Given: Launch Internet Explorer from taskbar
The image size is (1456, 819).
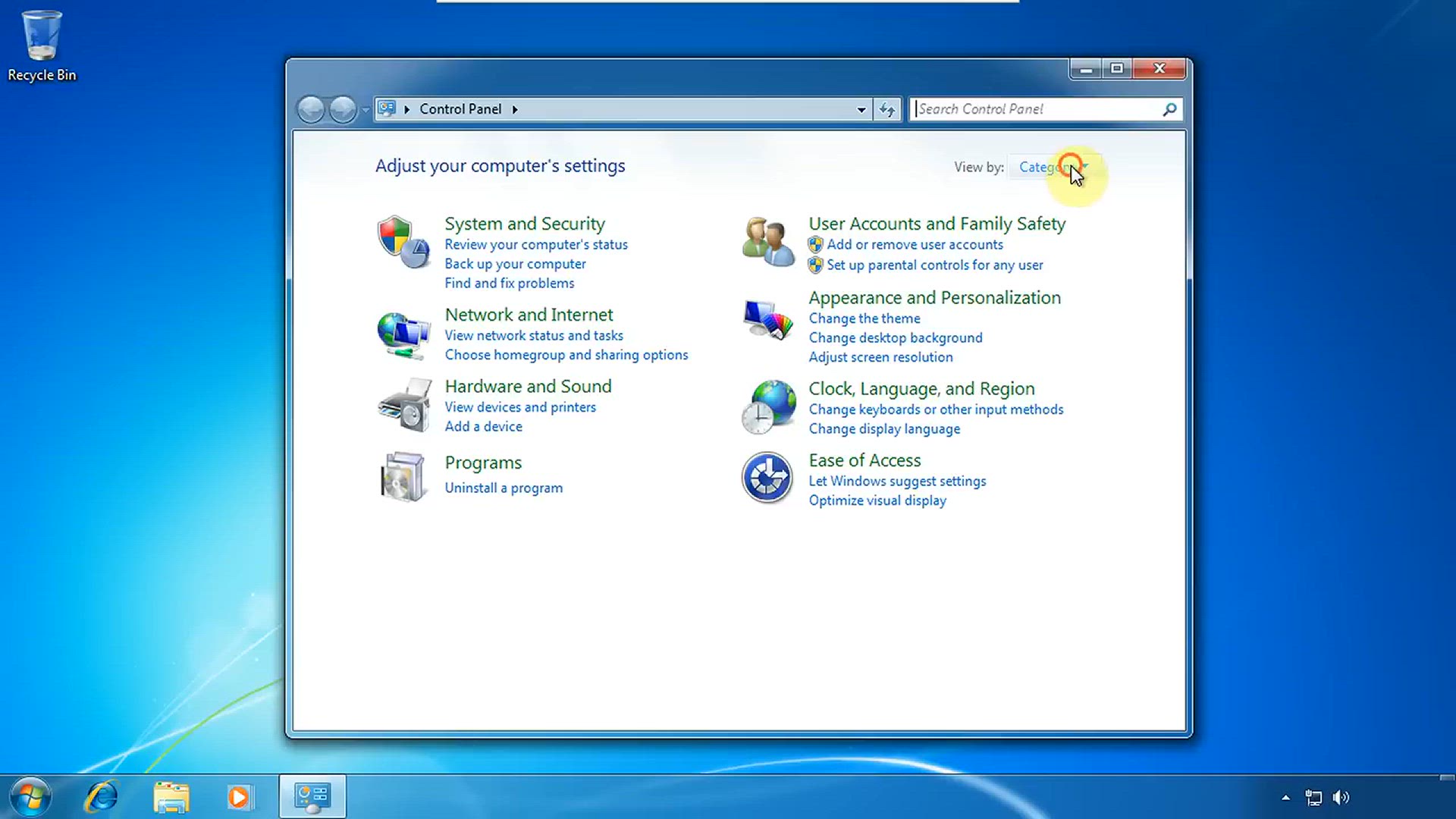Looking at the screenshot, I should (101, 797).
